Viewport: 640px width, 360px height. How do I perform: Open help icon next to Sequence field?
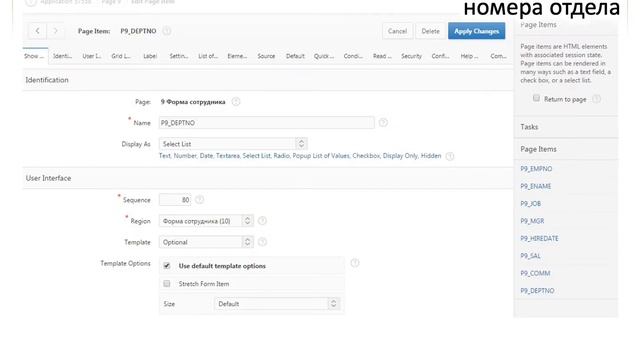click(x=199, y=200)
